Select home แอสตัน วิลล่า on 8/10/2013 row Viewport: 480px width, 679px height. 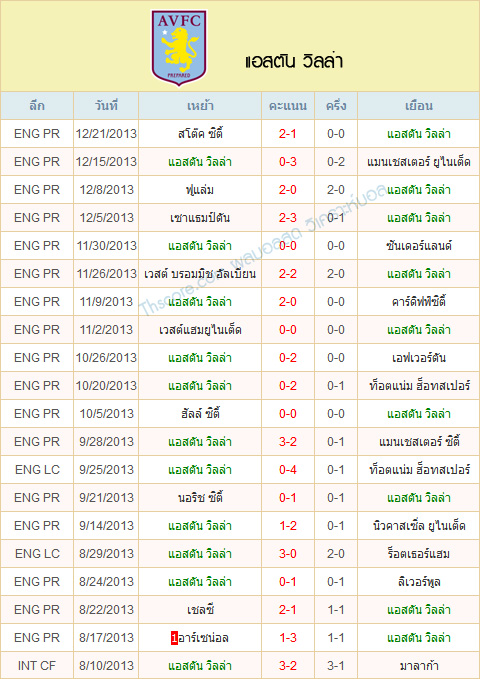[200, 666]
